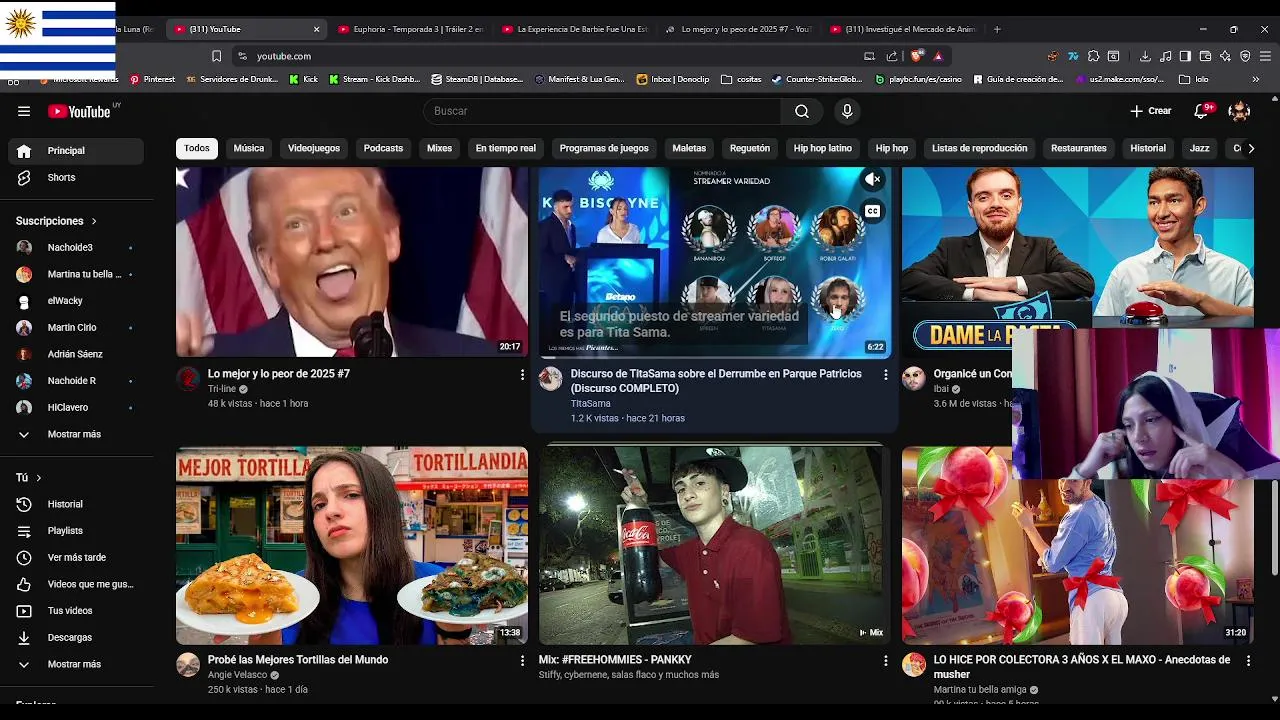The width and height of the screenshot is (1280, 720).
Task: Open the browser extensions puzzle icon
Action: (1093, 56)
